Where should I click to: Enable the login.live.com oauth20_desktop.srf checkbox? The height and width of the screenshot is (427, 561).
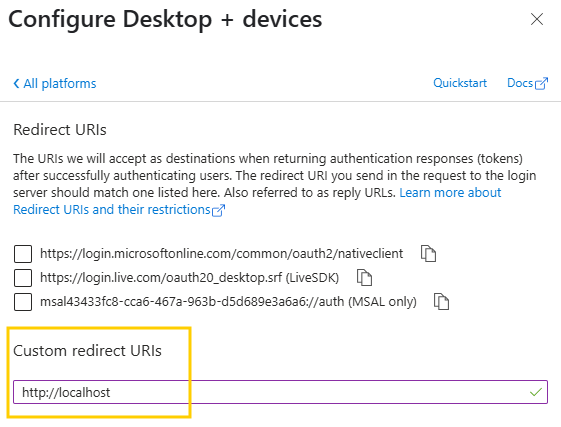(x=23, y=278)
